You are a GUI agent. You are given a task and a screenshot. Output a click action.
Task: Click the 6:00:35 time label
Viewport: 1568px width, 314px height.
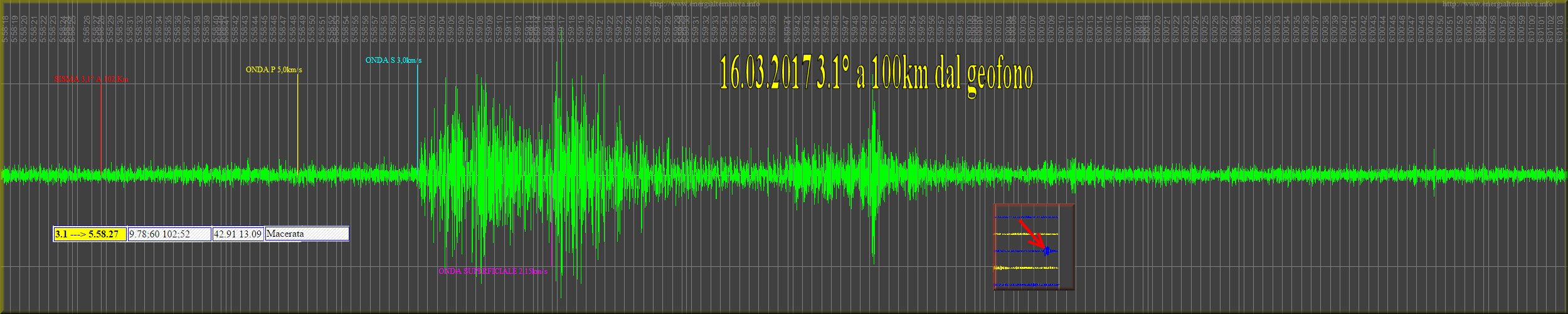click(1297, 30)
